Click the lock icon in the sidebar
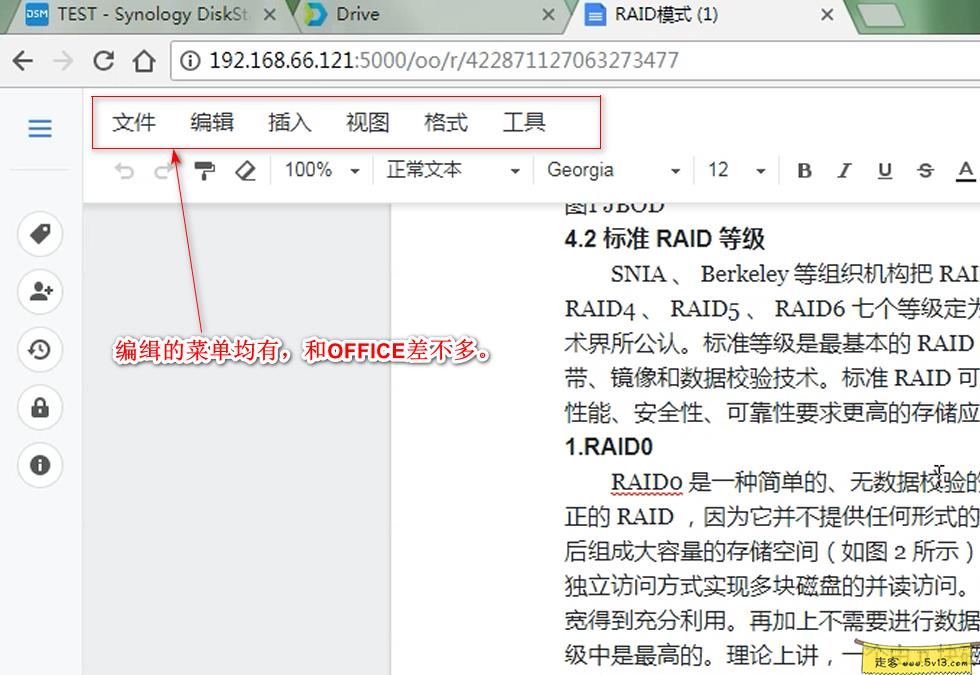This screenshot has height=675, width=980. 39,408
